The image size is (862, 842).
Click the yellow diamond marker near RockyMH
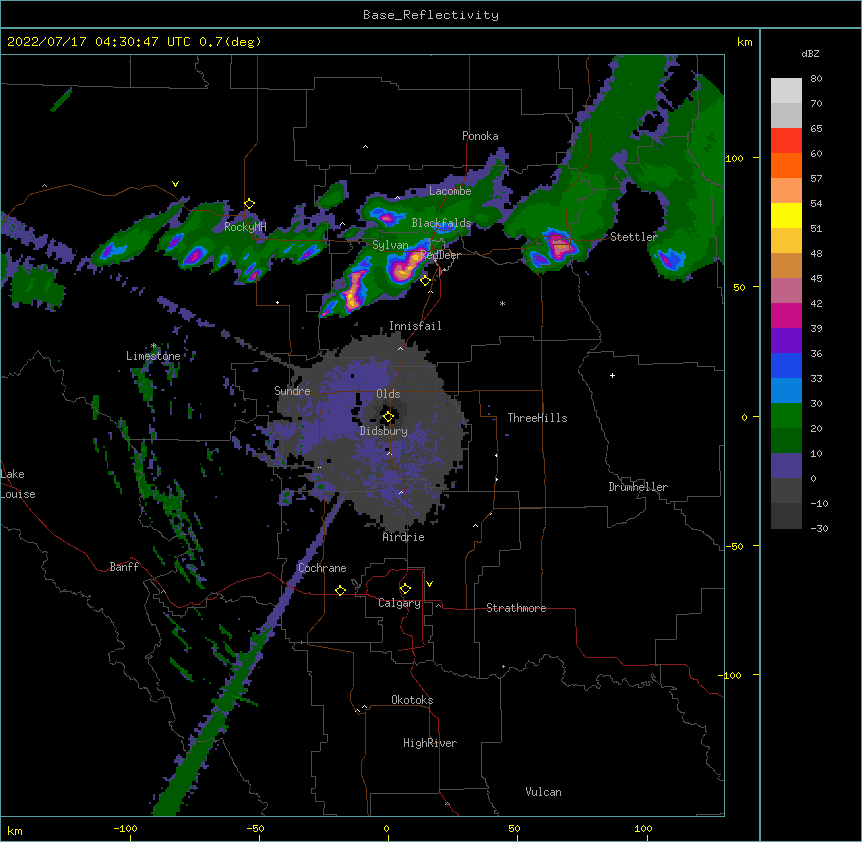(249, 204)
